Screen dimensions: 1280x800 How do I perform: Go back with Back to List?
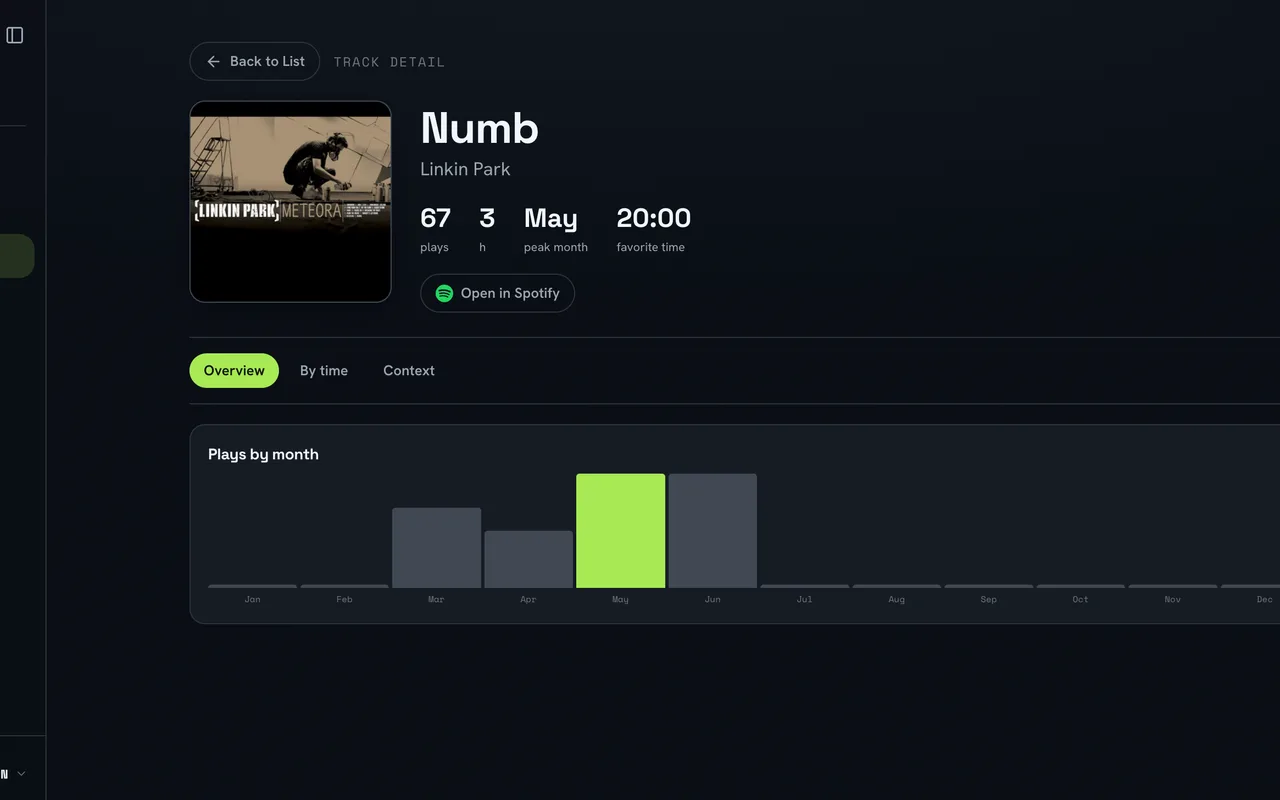coord(255,61)
